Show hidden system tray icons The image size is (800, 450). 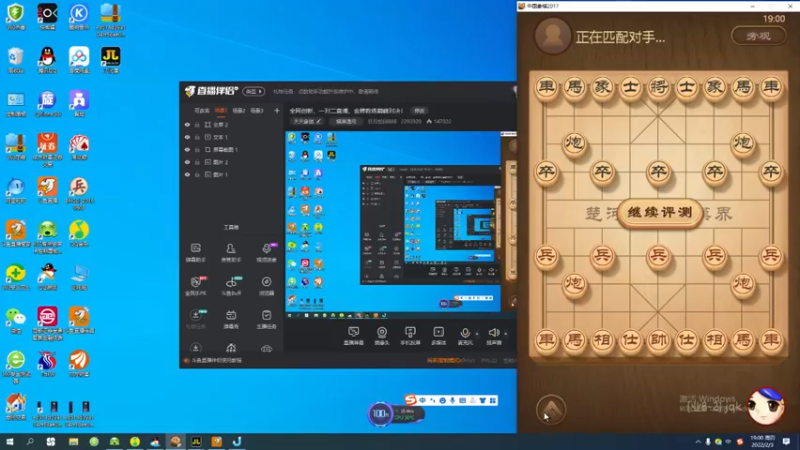pyautogui.click(x=697, y=441)
